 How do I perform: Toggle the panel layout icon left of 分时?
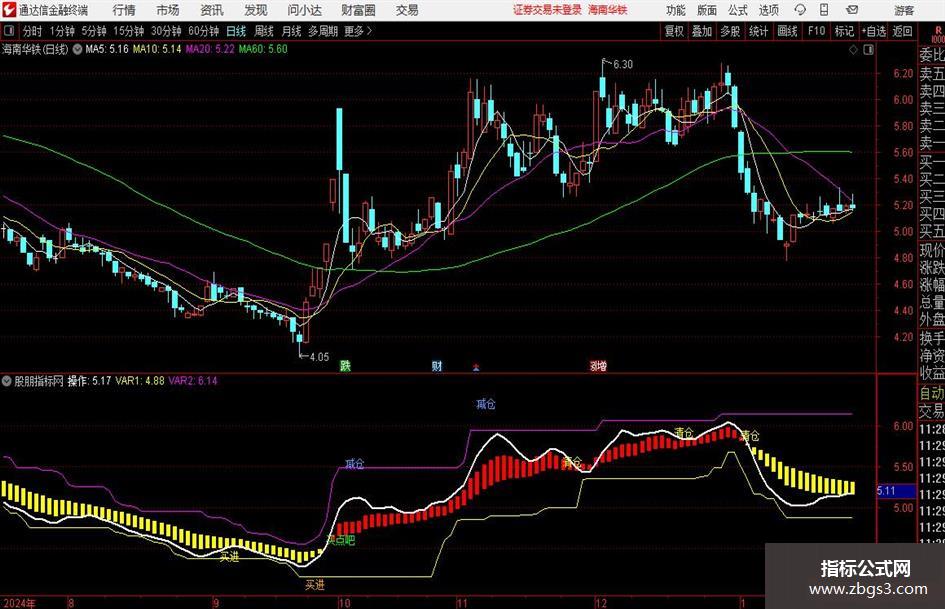point(9,31)
